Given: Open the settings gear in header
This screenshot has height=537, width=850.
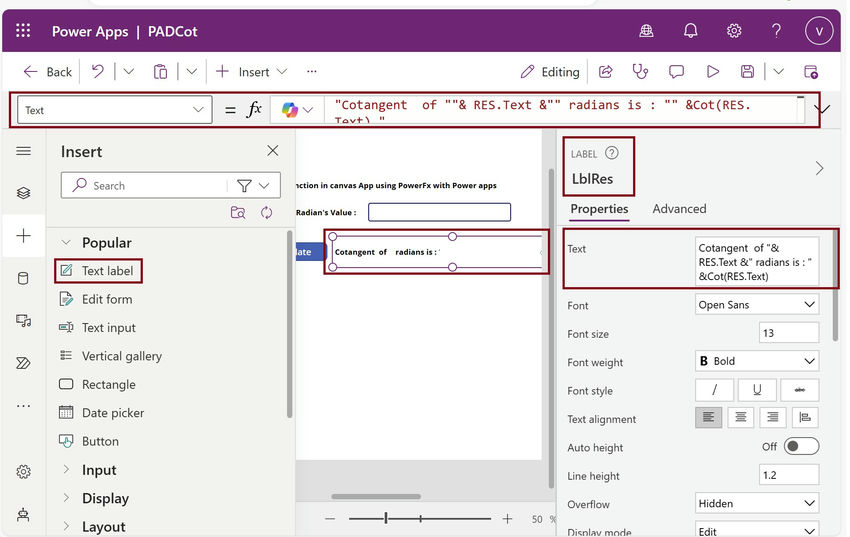Looking at the screenshot, I should pos(733,31).
